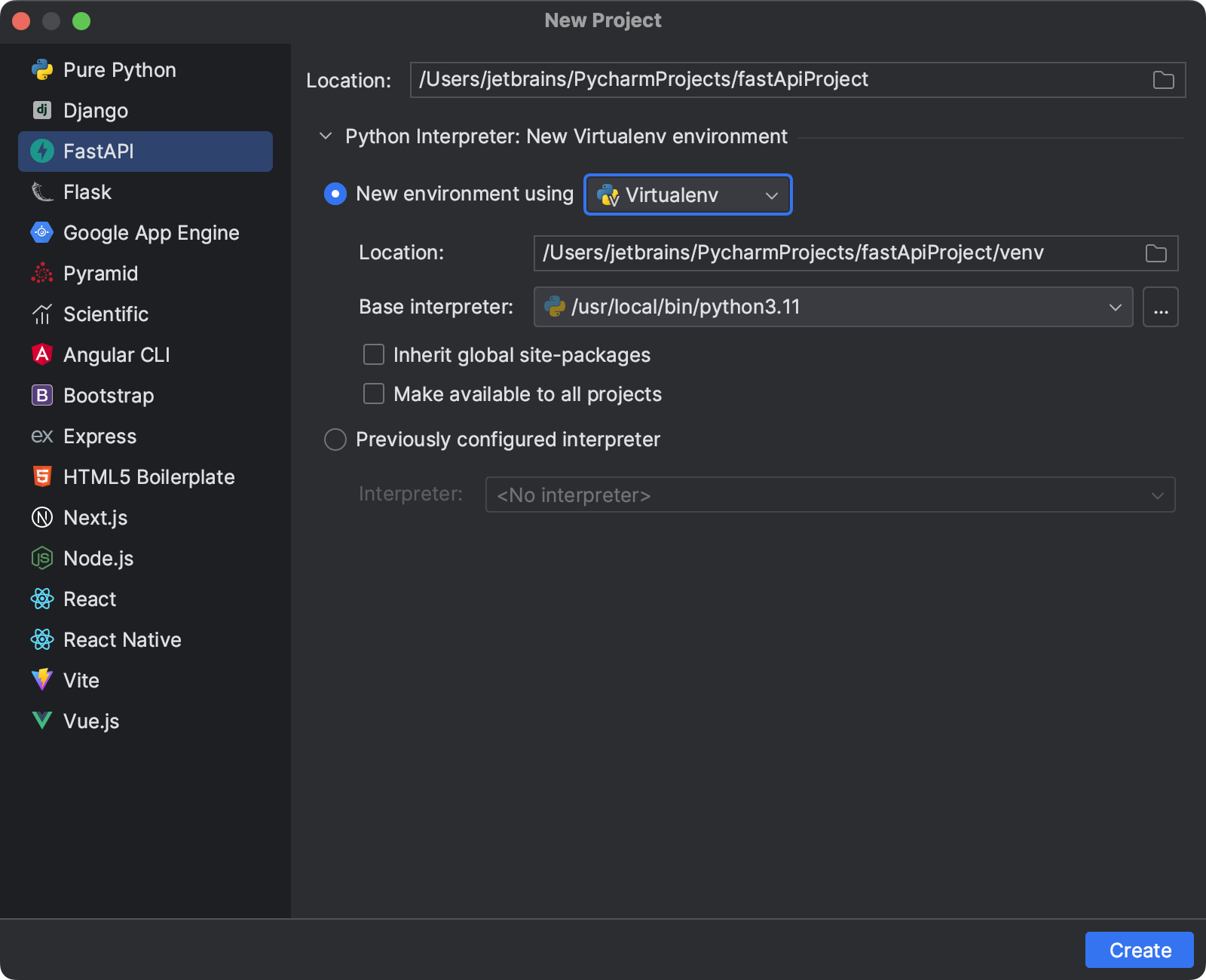Select the Pure Python project type icon
Screen dimensions: 1206x980
click(43, 69)
